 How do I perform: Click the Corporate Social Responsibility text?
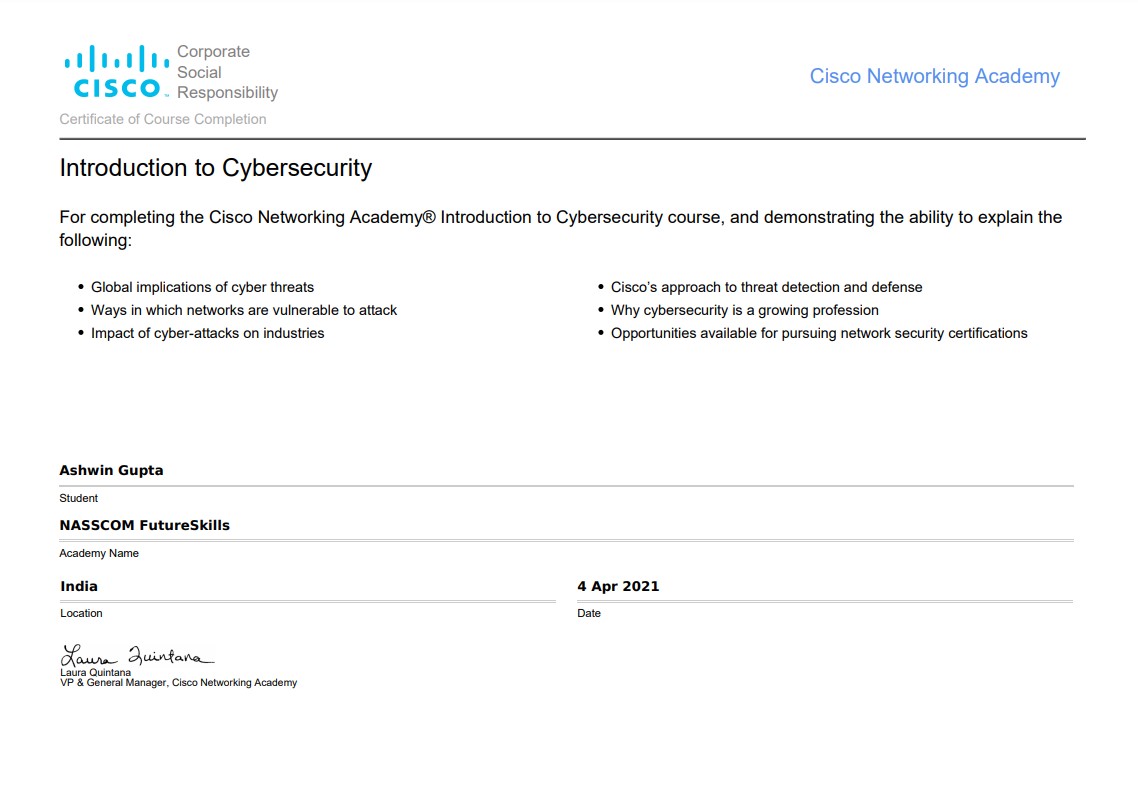[x=227, y=72]
